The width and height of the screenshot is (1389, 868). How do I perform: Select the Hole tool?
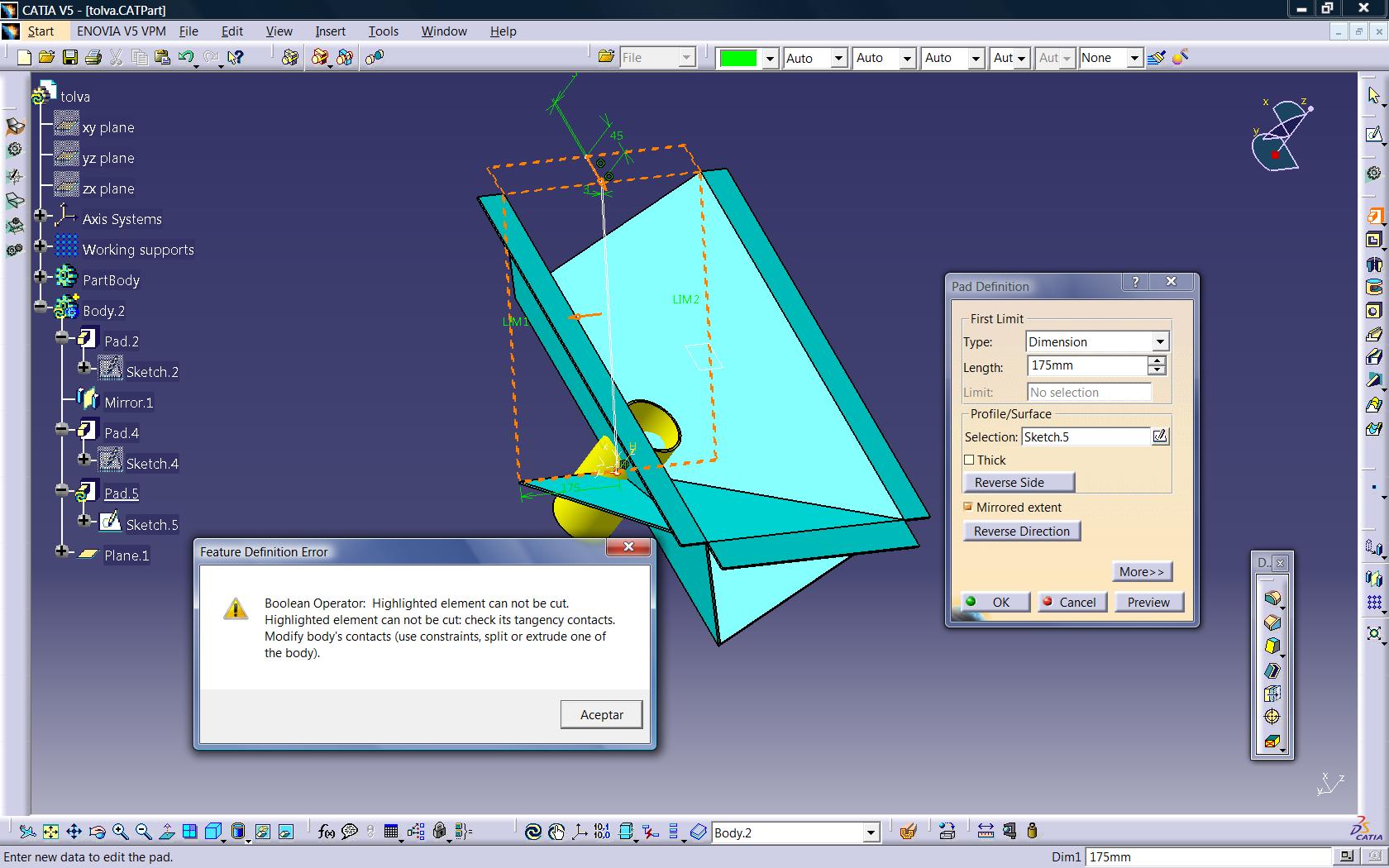(x=1373, y=311)
